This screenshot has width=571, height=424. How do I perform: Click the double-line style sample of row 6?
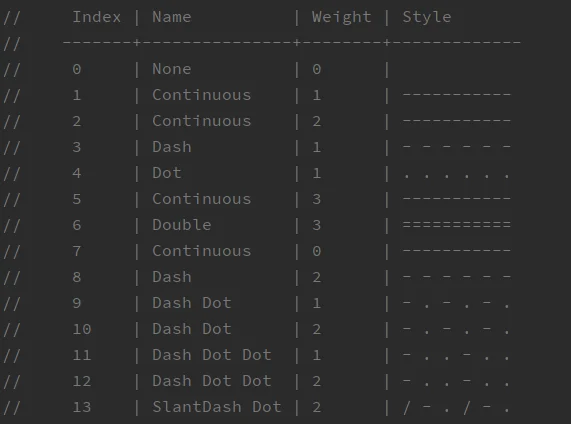(x=457, y=225)
